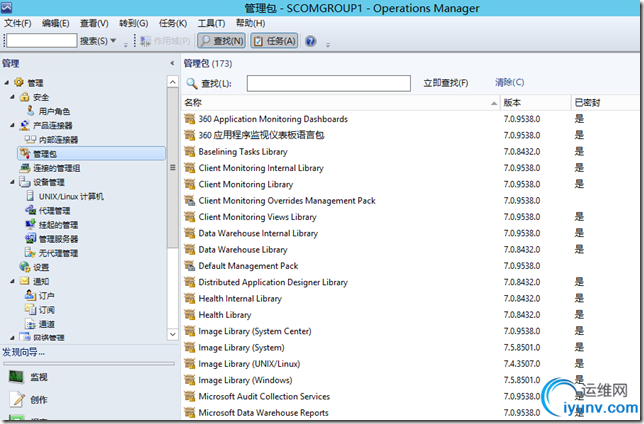This screenshot has width=644, height=424.
Task: Open the 创作 authoring workspace icon
Action: (16, 399)
